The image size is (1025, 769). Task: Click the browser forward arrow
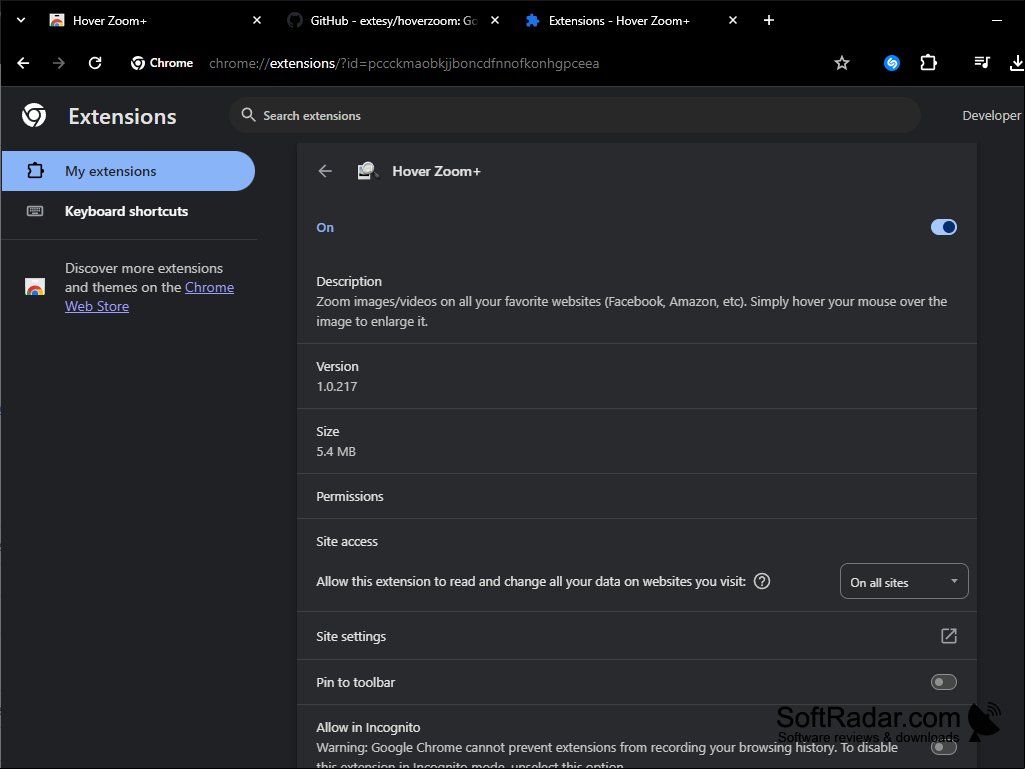click(x=59, y=63)
